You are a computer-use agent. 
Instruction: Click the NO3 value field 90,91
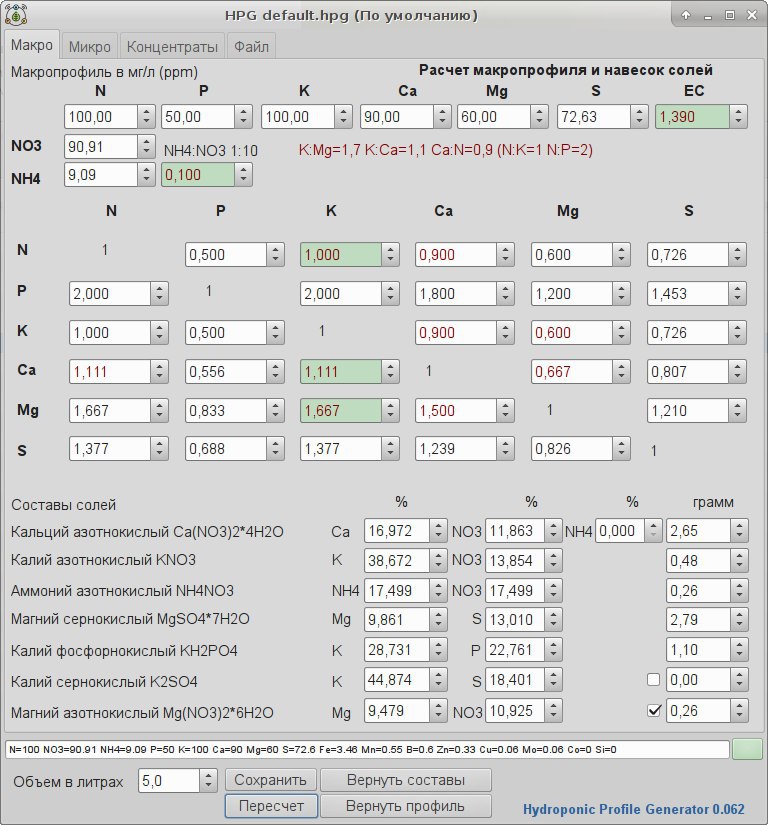coord(101,146)
